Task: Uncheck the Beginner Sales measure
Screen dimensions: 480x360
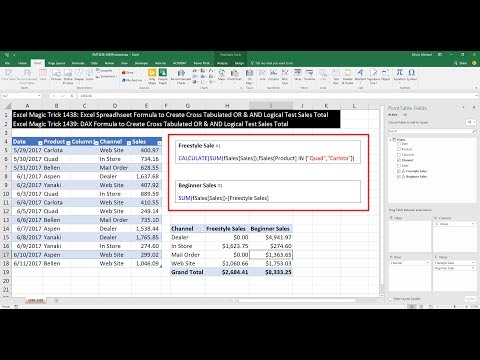Action: coord(399,177)
